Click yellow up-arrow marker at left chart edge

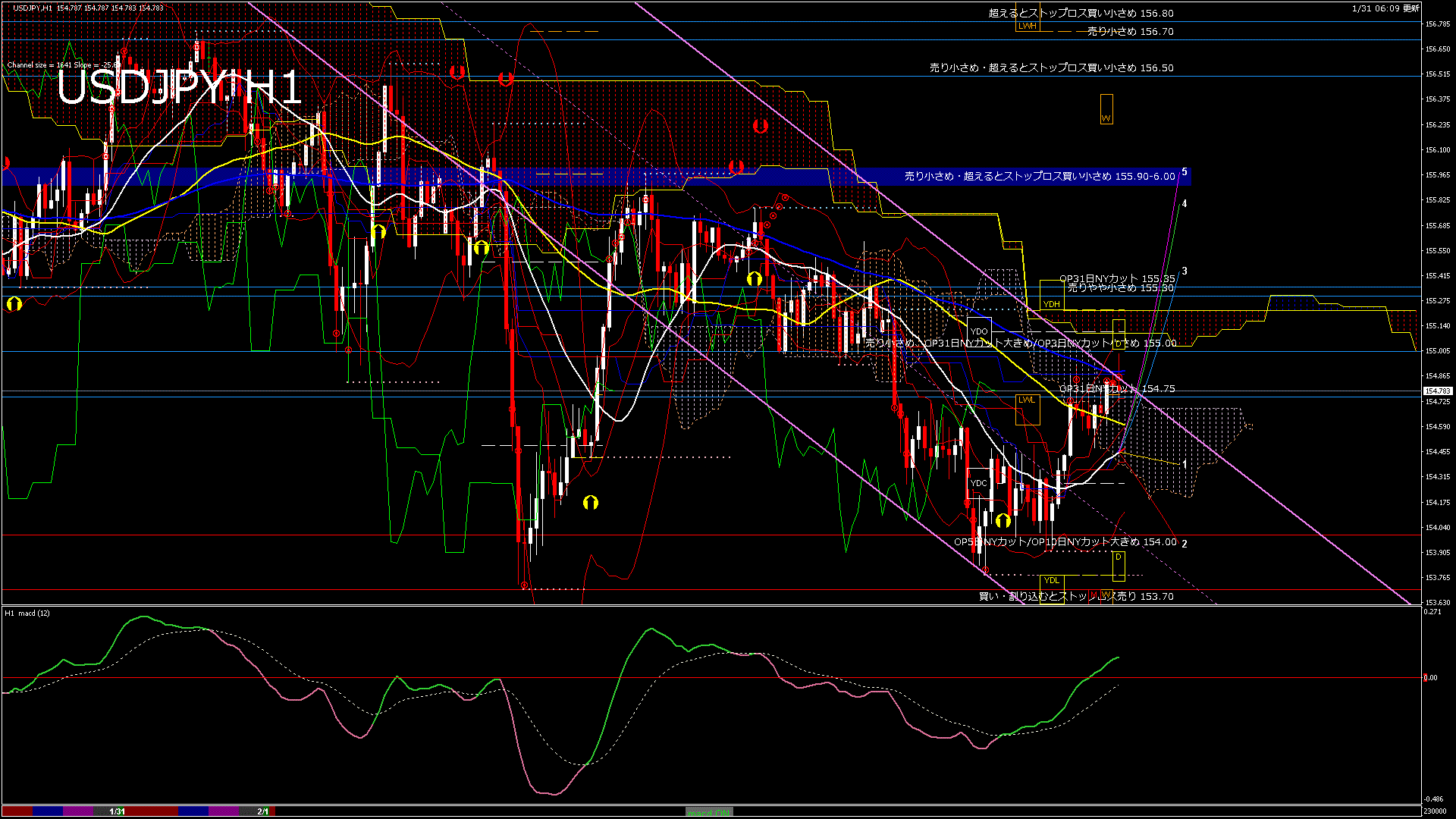(x=14, y=304)
